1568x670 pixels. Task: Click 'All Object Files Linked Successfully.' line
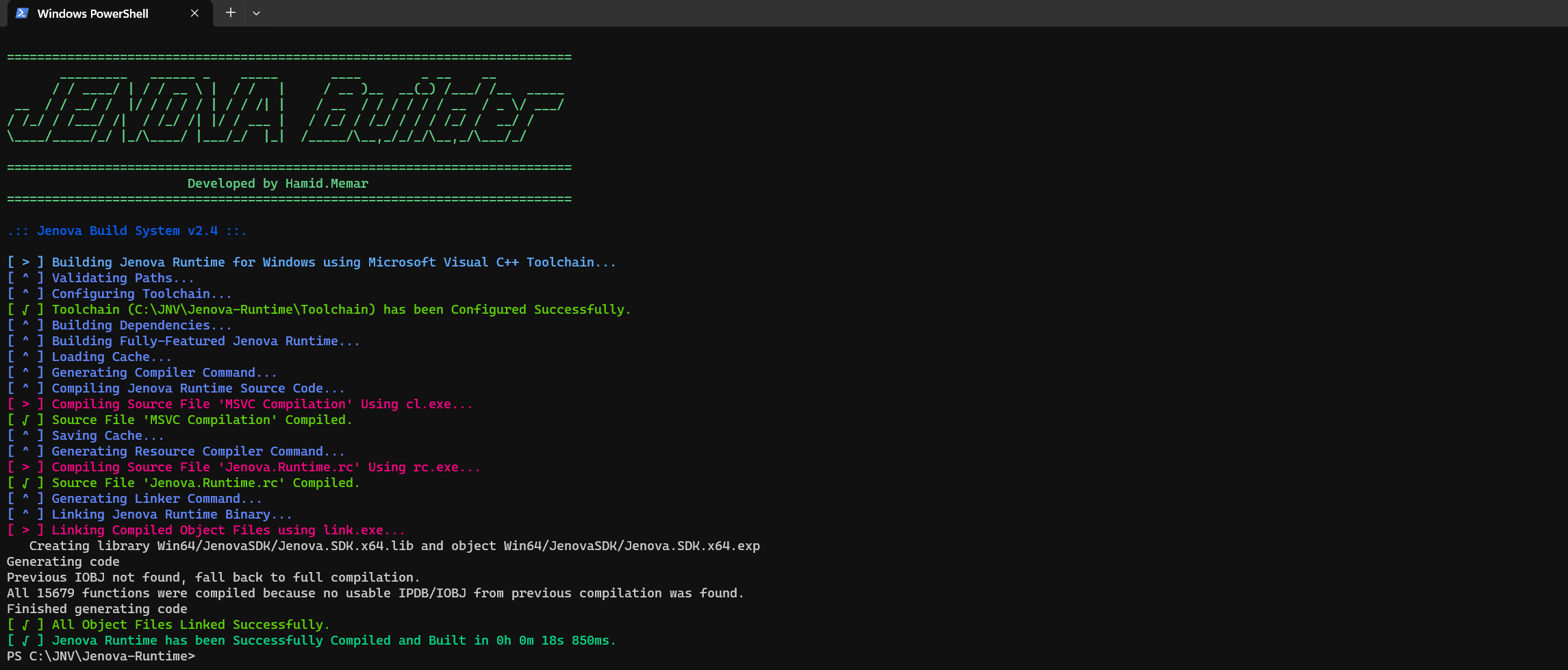(x=168, y=625)
